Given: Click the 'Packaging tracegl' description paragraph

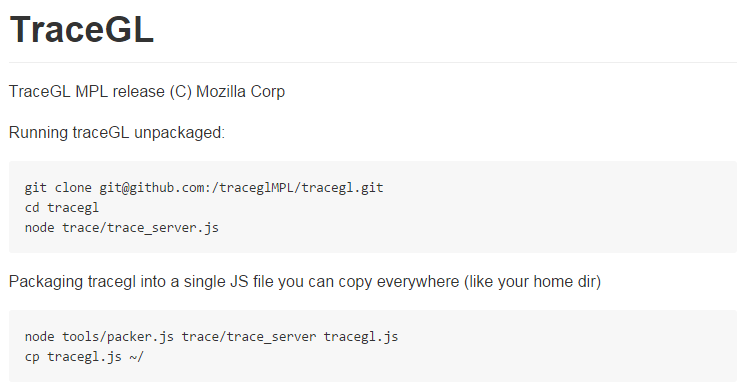Looking at the screenshot, I should (305, 281).
